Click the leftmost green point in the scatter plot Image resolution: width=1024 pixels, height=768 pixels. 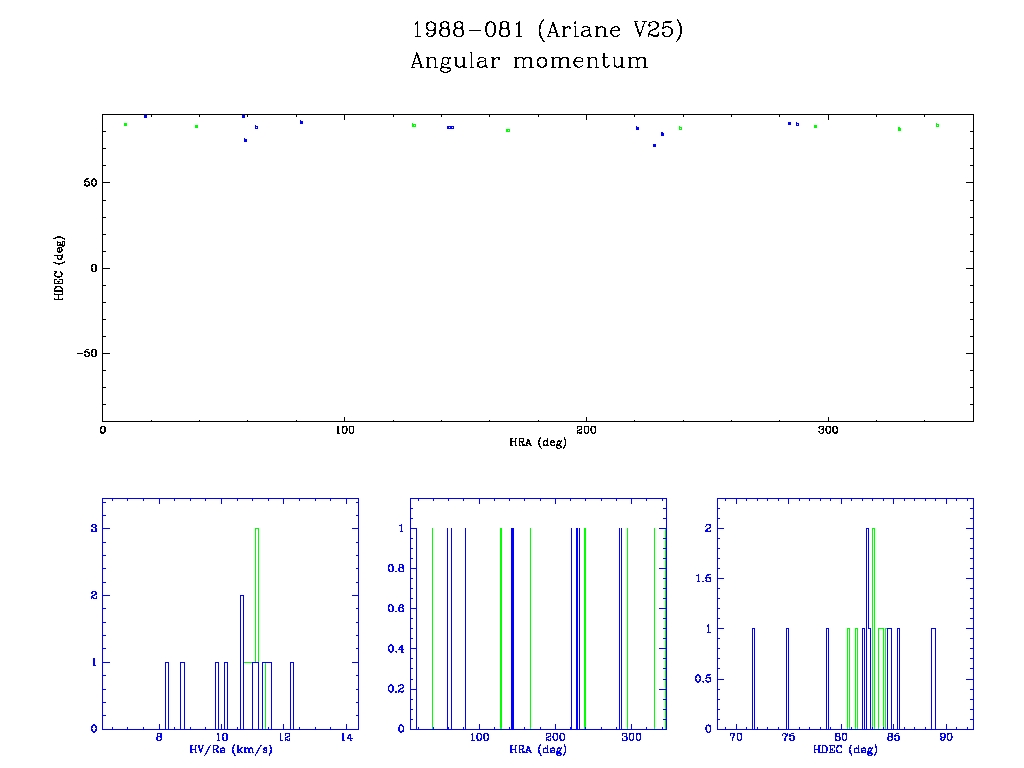point(125,125)
